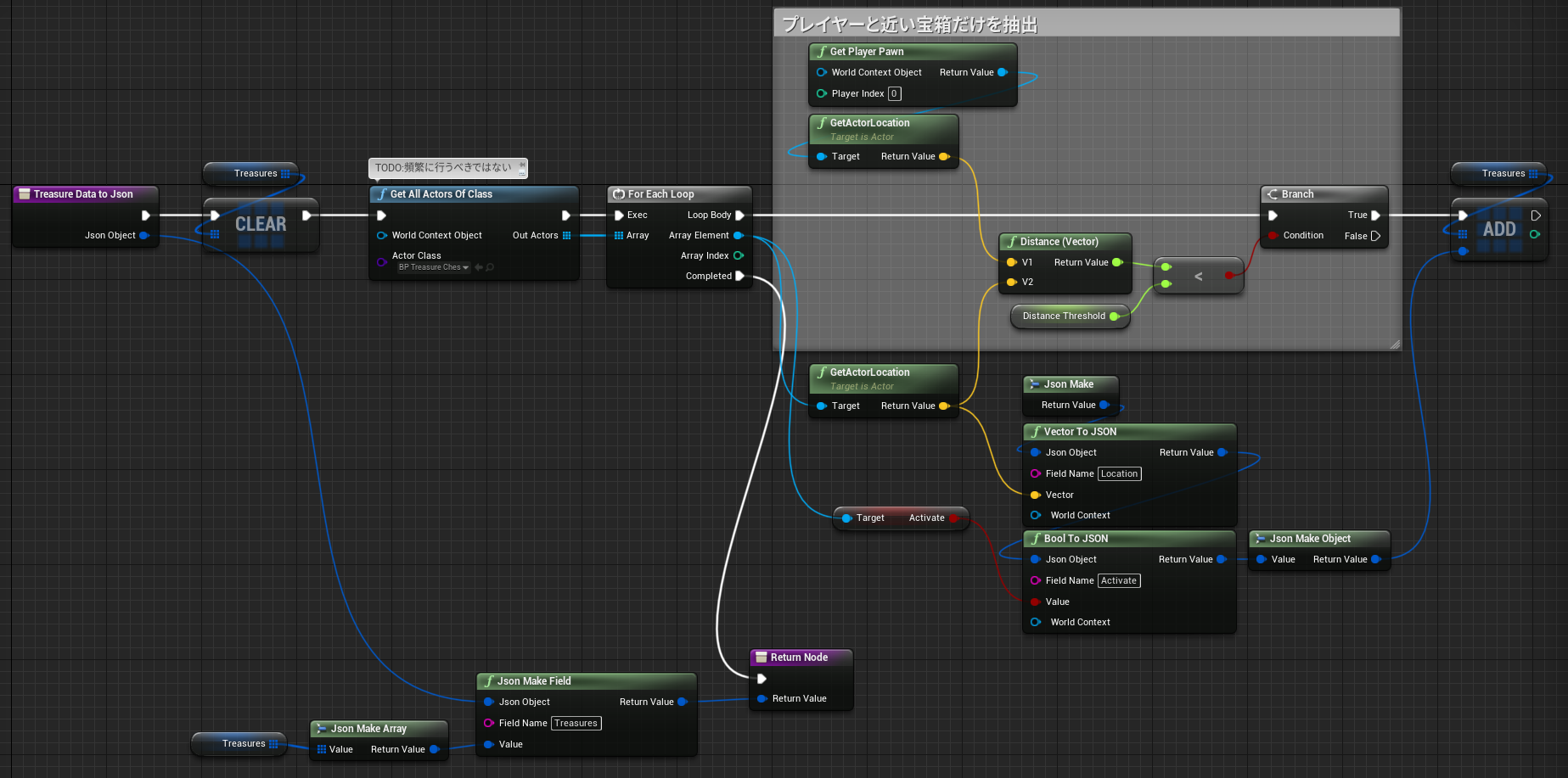
Task: Click Json Make Array Value input pin
Action: pyautogui.click(x=322, y=749)
